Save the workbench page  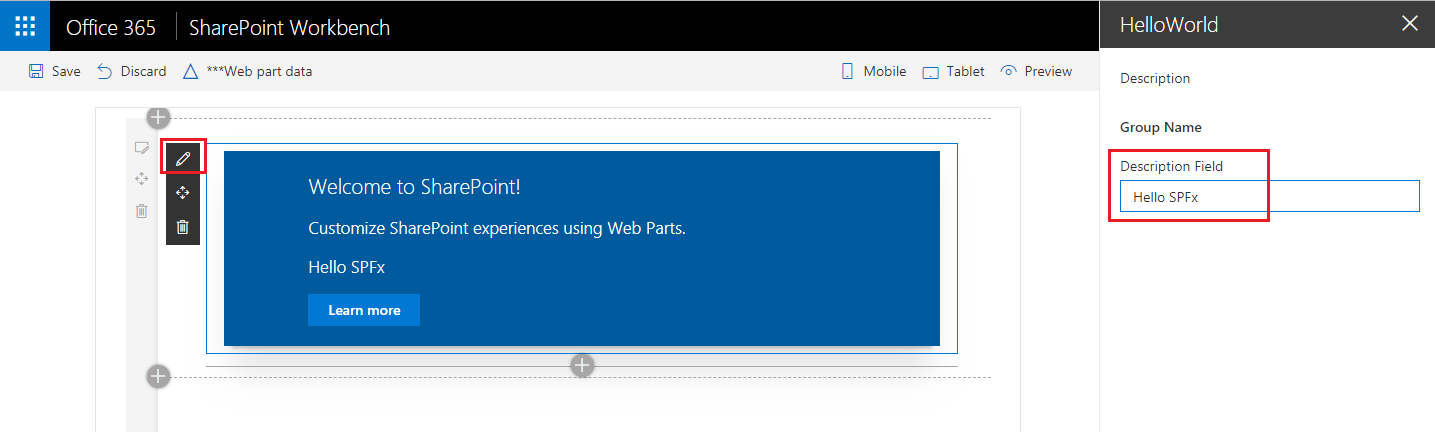(55, 71)
